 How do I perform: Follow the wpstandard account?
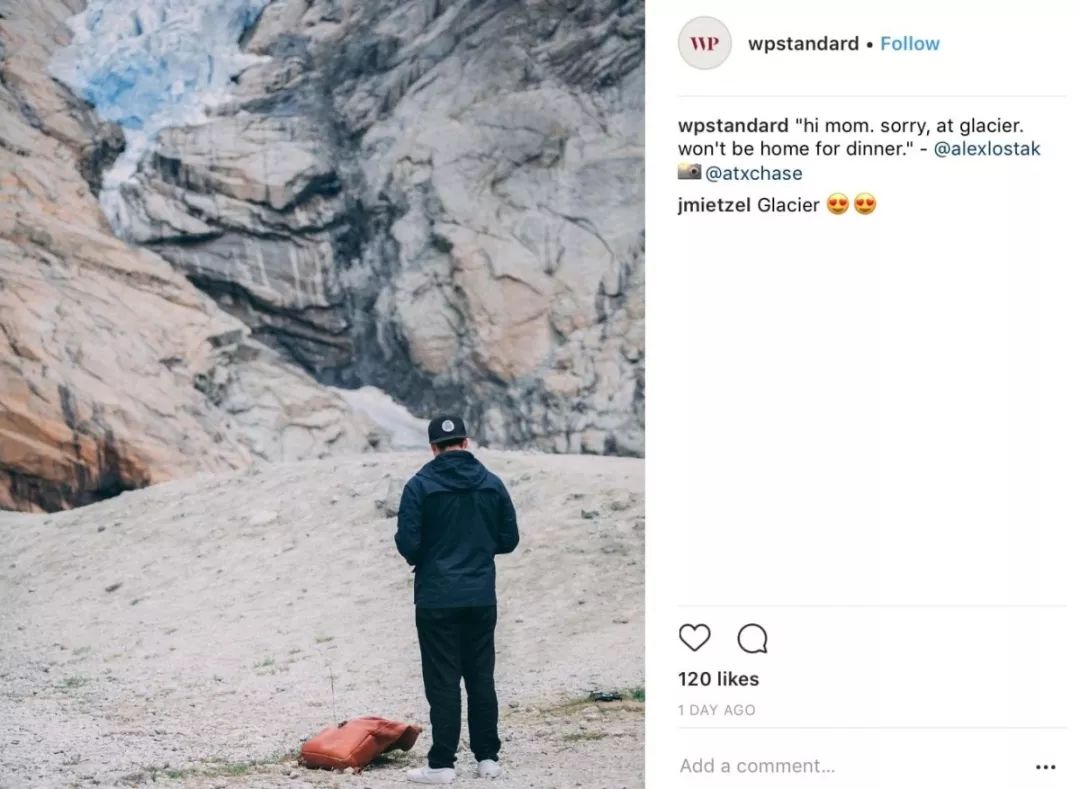click(909, 43)
